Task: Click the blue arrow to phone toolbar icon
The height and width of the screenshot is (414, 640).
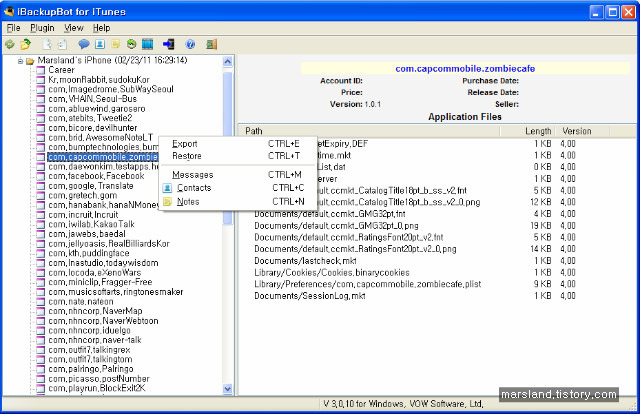Action: tap(168, 44)
